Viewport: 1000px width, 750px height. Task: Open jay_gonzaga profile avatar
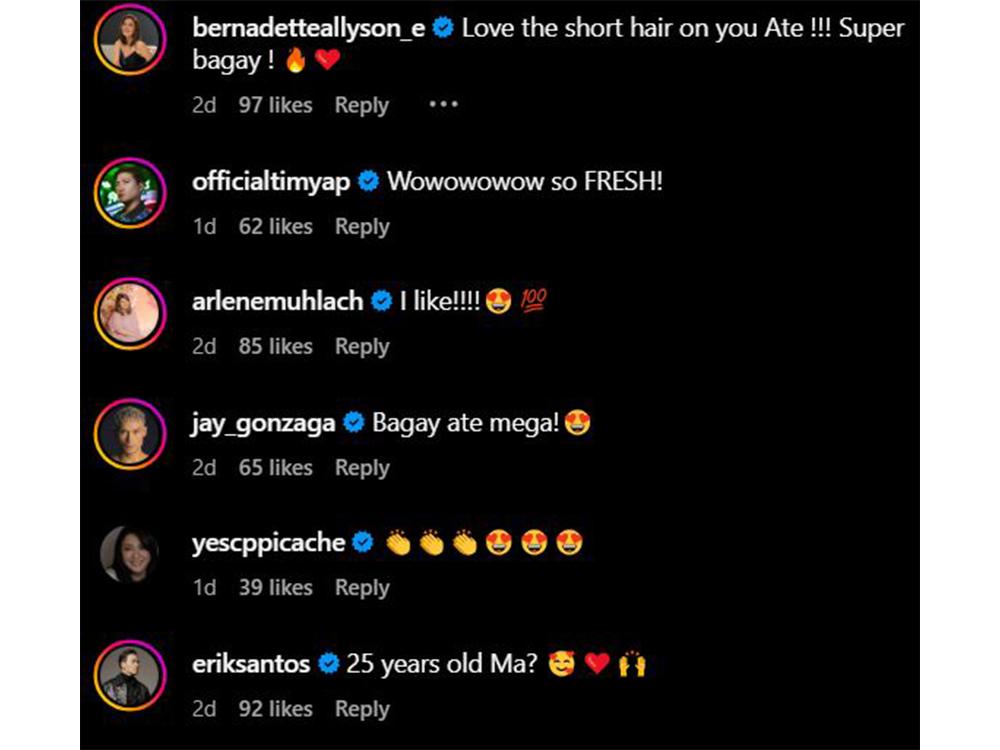click(130, 432)
